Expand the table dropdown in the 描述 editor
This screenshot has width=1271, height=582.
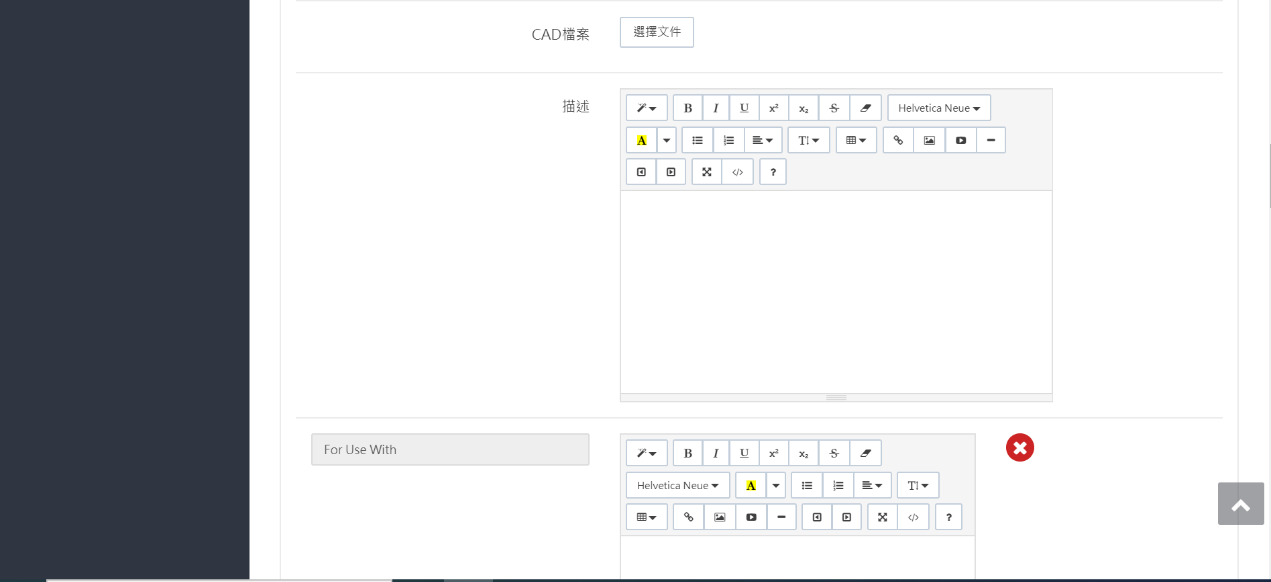pos(856,141)
